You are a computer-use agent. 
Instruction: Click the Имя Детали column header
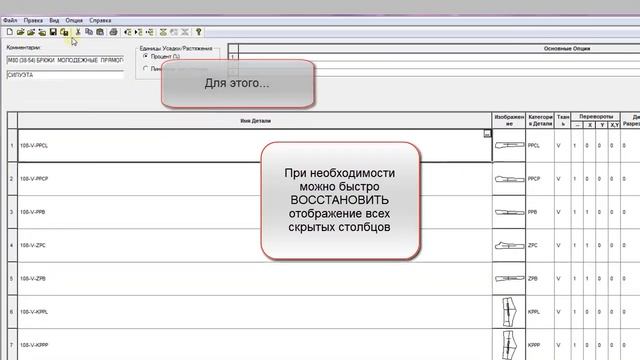255,121
